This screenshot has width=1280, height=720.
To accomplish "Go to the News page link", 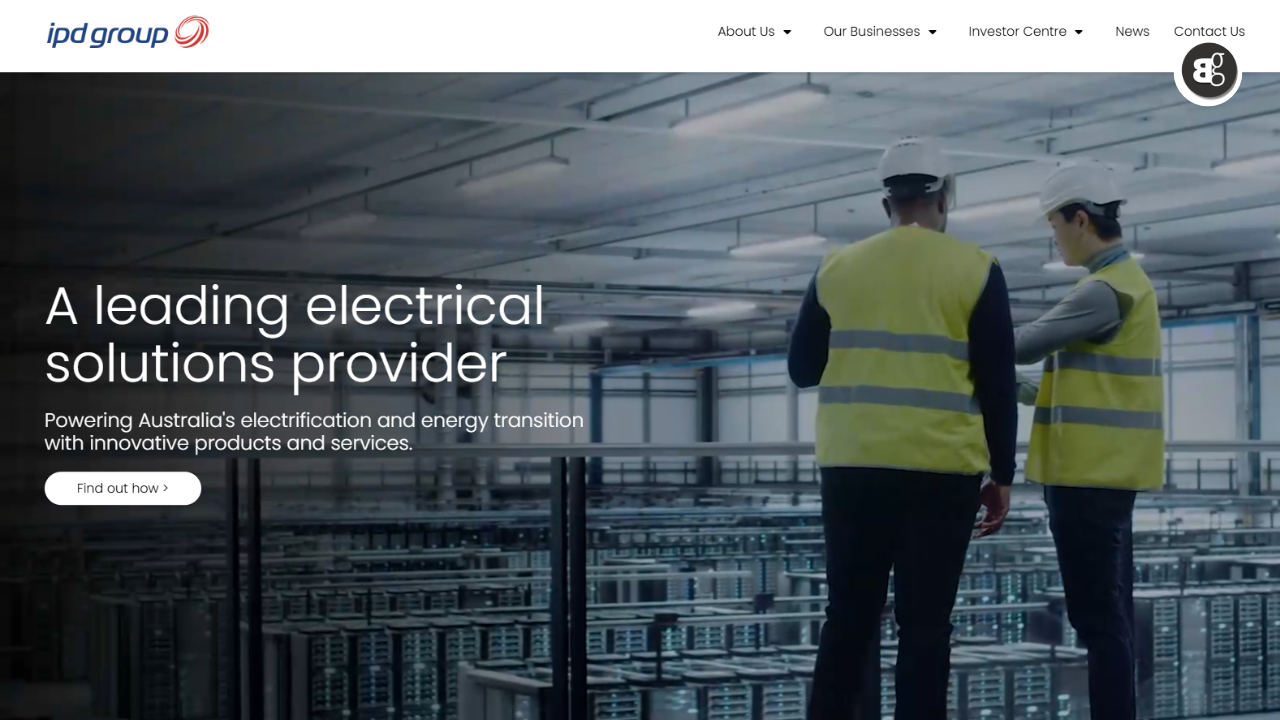I will [1132, 32].
